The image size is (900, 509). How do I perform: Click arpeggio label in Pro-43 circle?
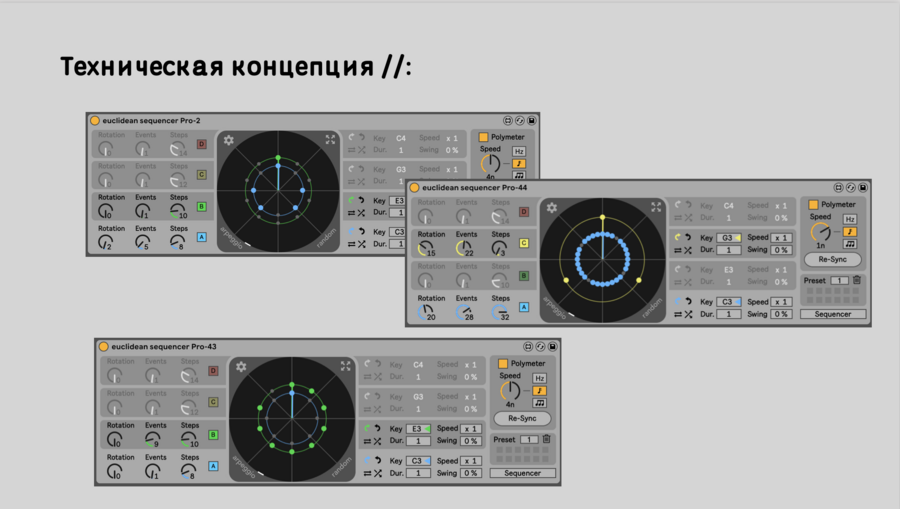click(244, 466)
